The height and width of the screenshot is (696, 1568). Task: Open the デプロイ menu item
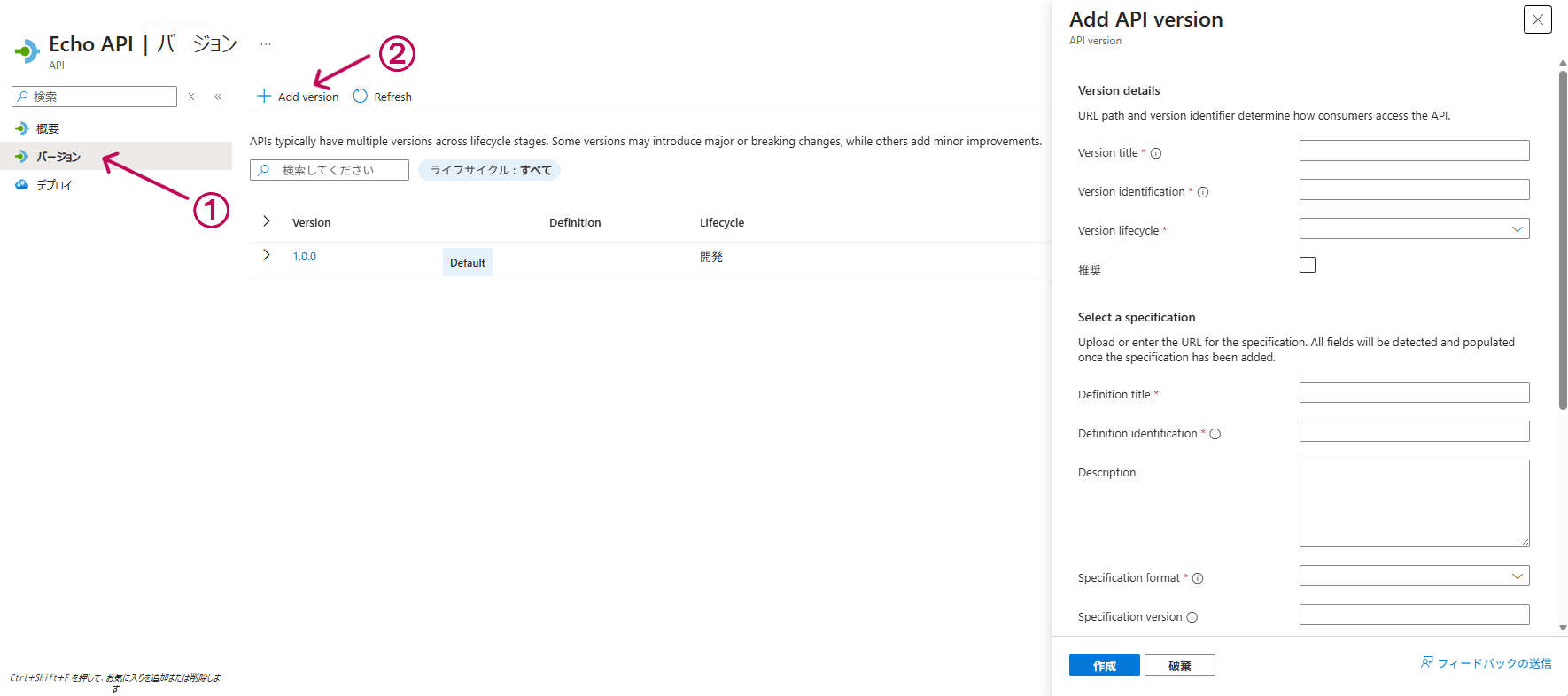point(54,185)
